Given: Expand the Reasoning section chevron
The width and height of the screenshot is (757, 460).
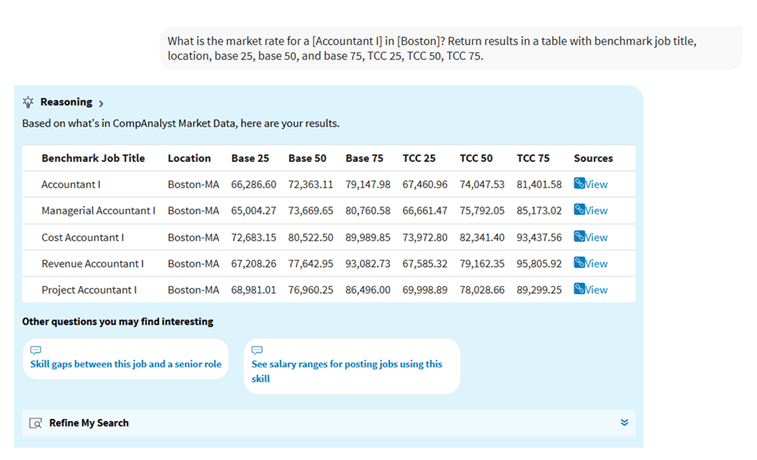Looking at the screenshot, I should click(x=101, y=103).
